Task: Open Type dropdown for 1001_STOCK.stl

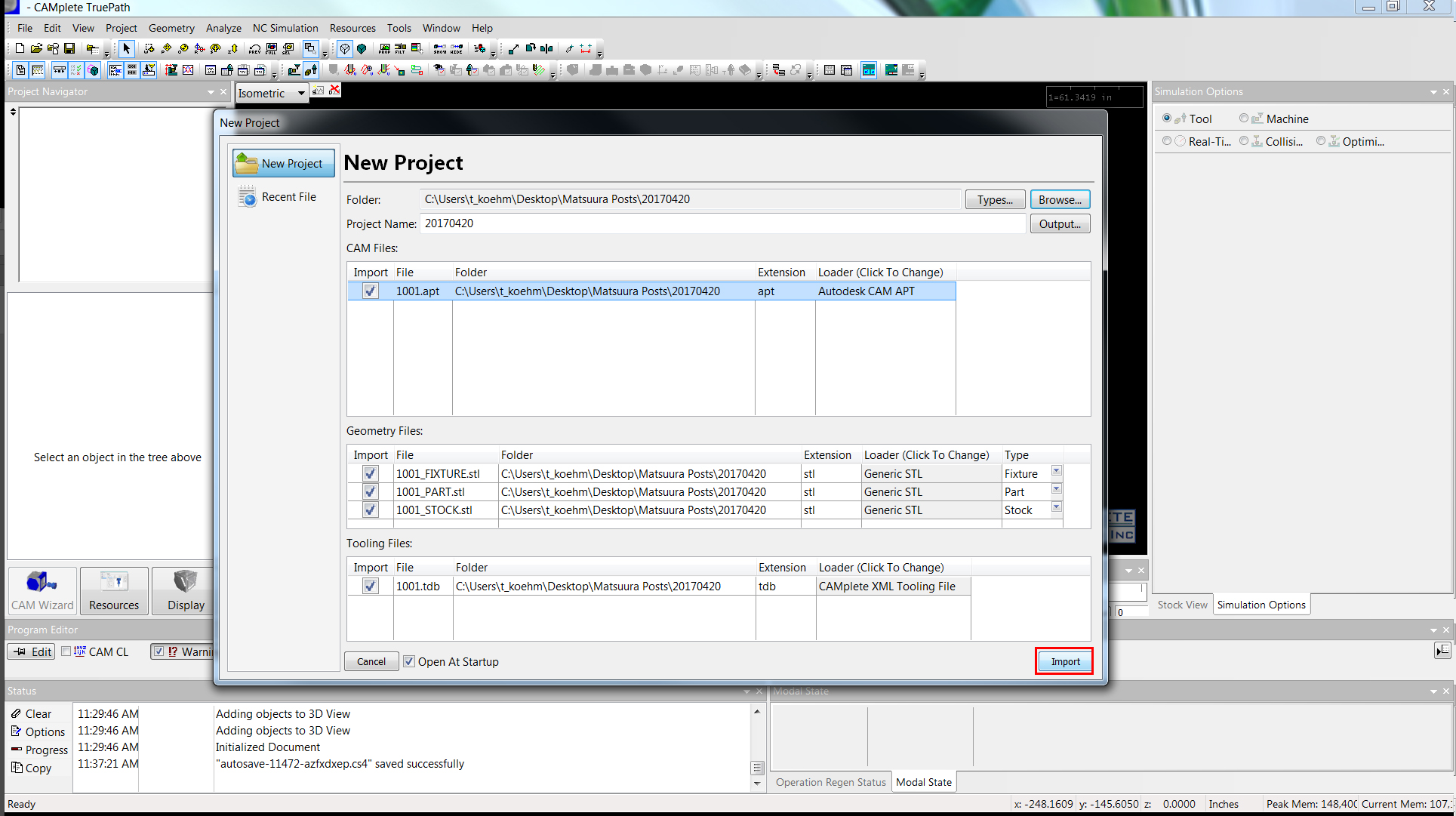Action: pos(1057,507)
